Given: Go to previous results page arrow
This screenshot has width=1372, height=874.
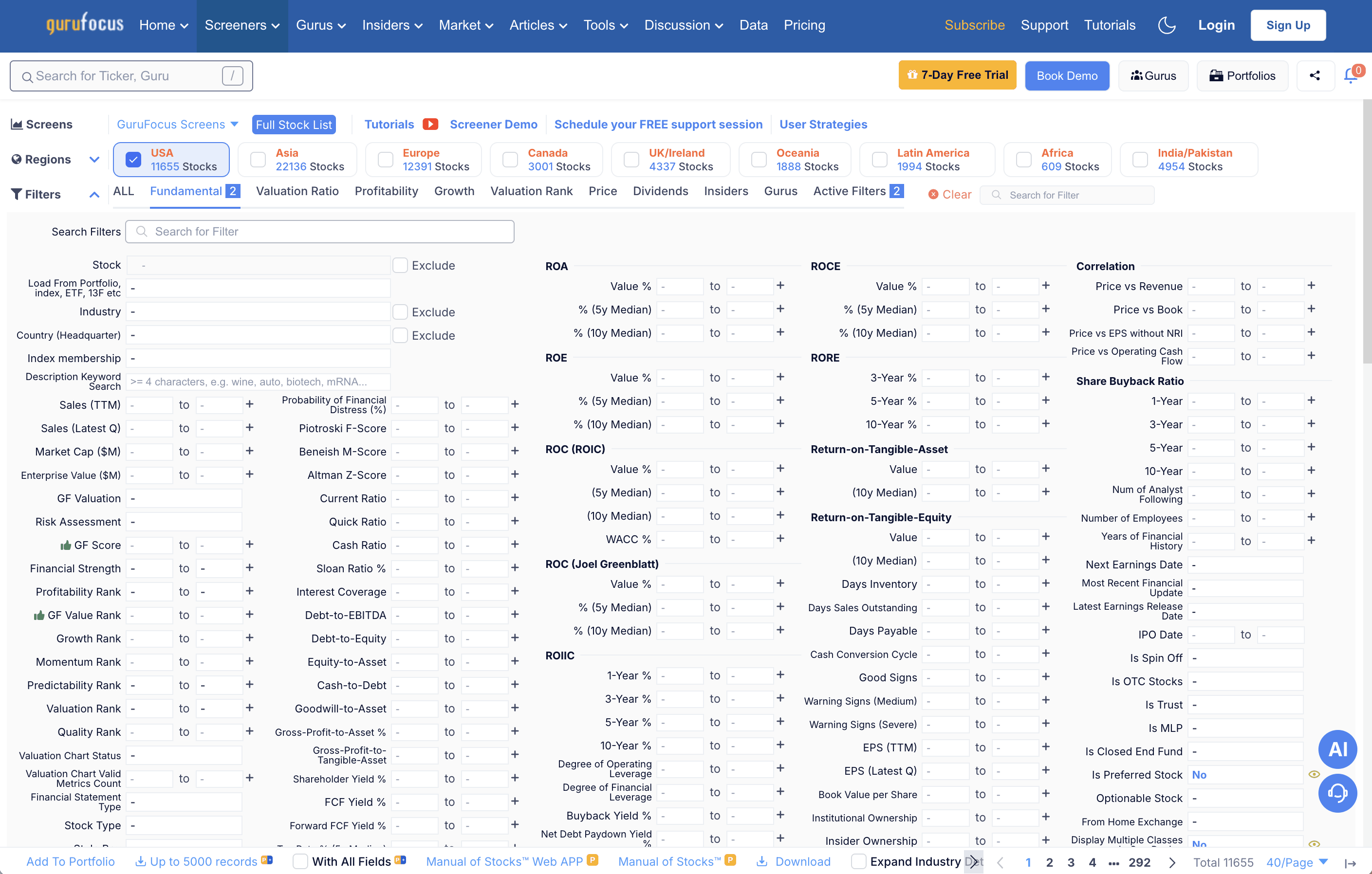Looking at the screenshot, I should pyautogui.click(x=1000, y=862).
